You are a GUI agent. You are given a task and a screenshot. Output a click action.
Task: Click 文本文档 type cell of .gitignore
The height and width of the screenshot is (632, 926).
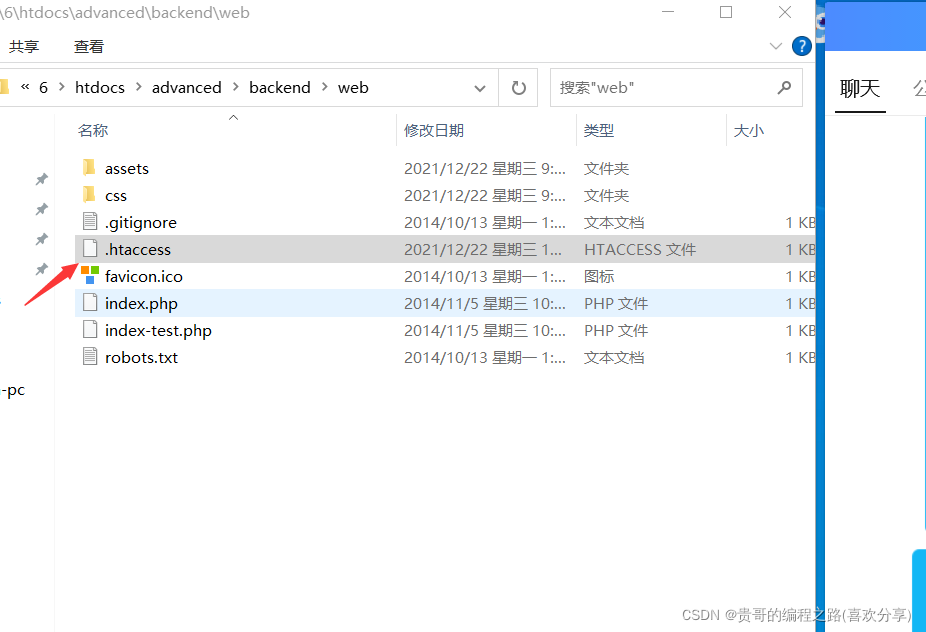pos(614,223)
